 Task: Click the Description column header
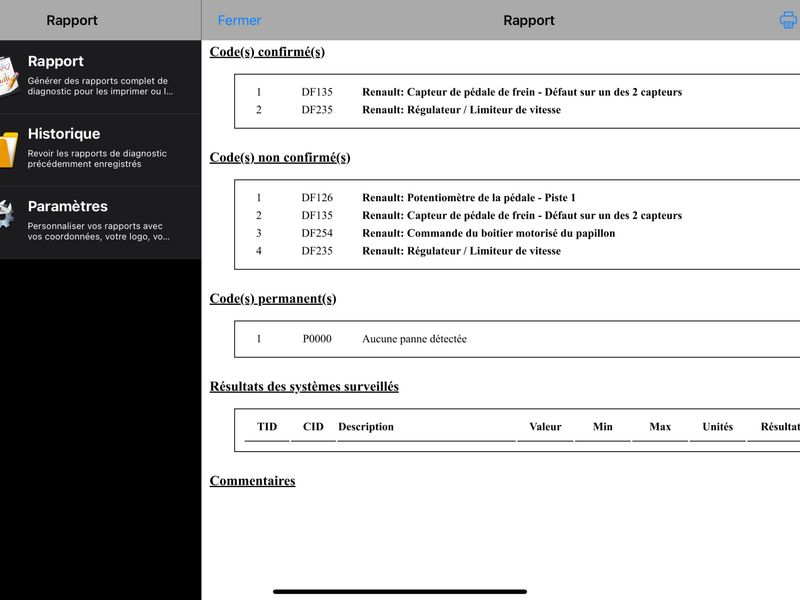tap(366, 427)
